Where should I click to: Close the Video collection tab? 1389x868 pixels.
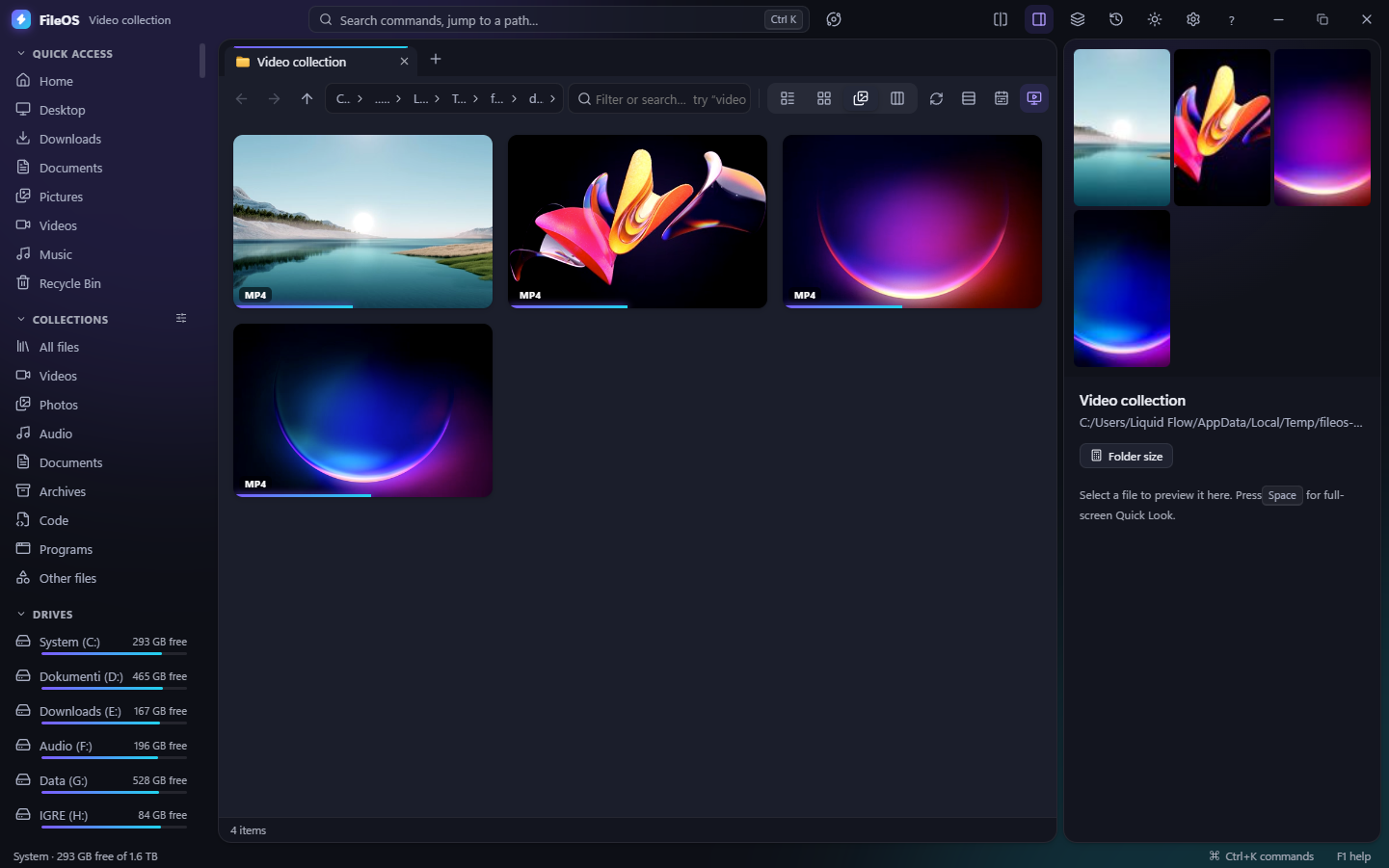[404, 62]
